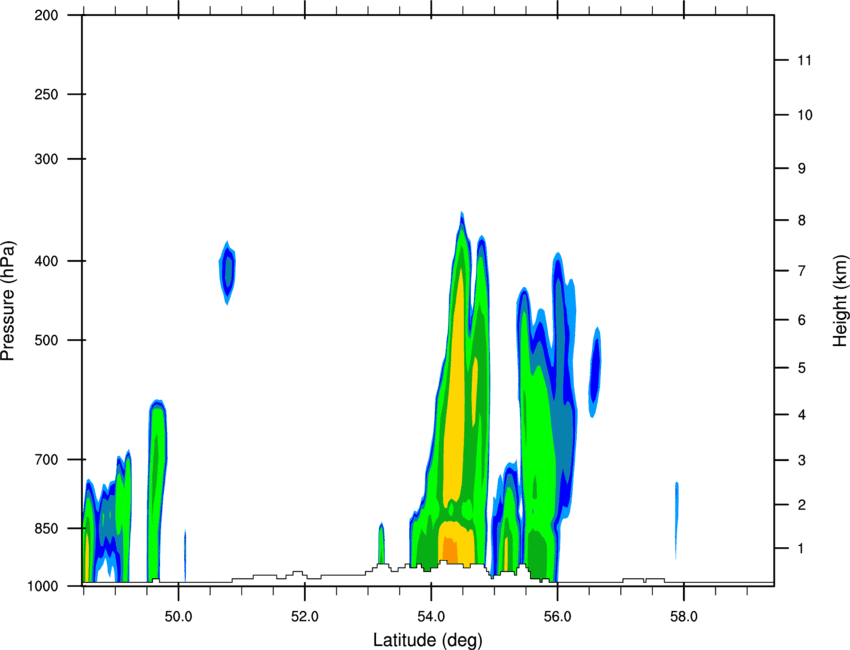Click the 300 pressure tick label
The height and width of the screenshot is (650, 850).
(46, 159)
